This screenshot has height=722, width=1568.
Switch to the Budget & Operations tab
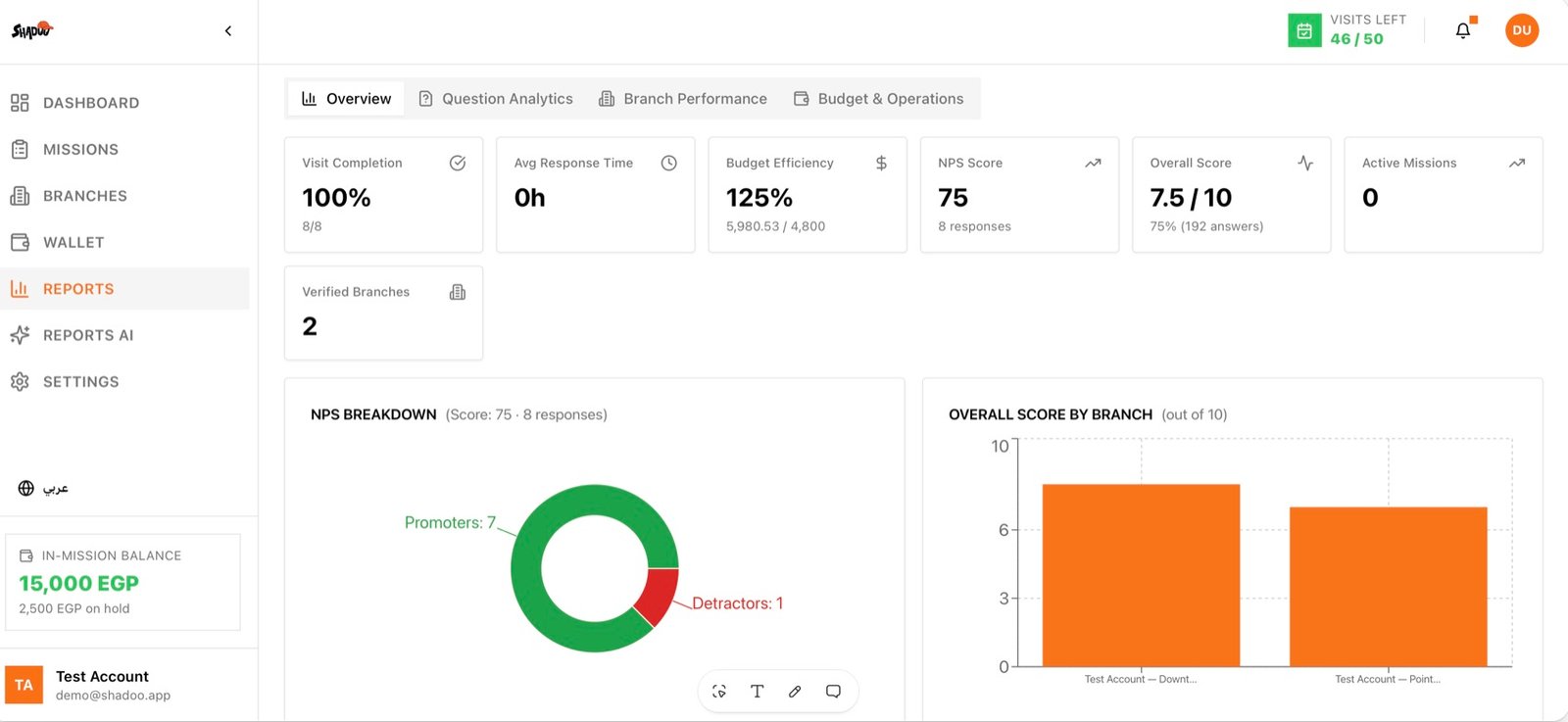coord(879,99)
